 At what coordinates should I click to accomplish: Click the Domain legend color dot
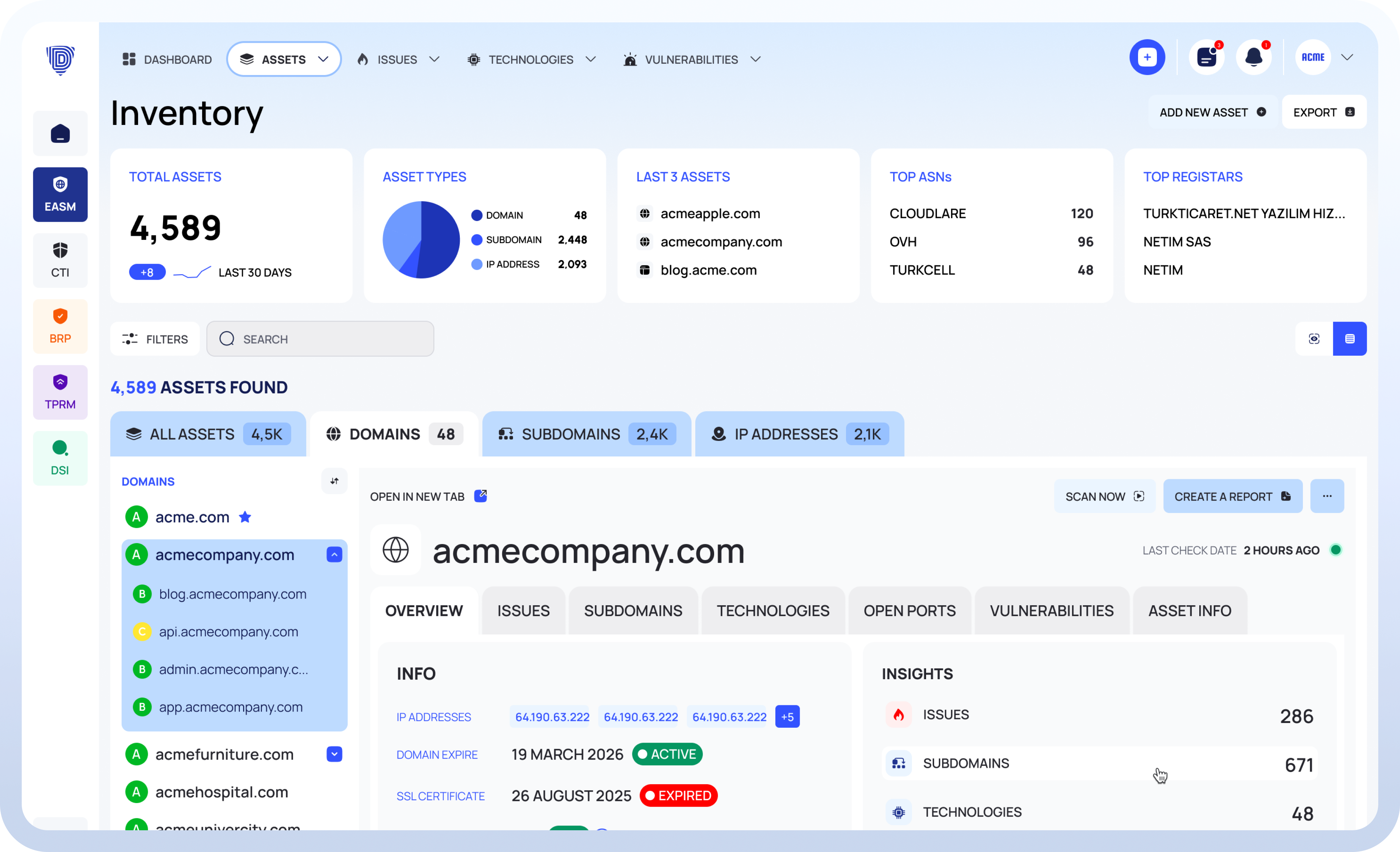point(477,215)
